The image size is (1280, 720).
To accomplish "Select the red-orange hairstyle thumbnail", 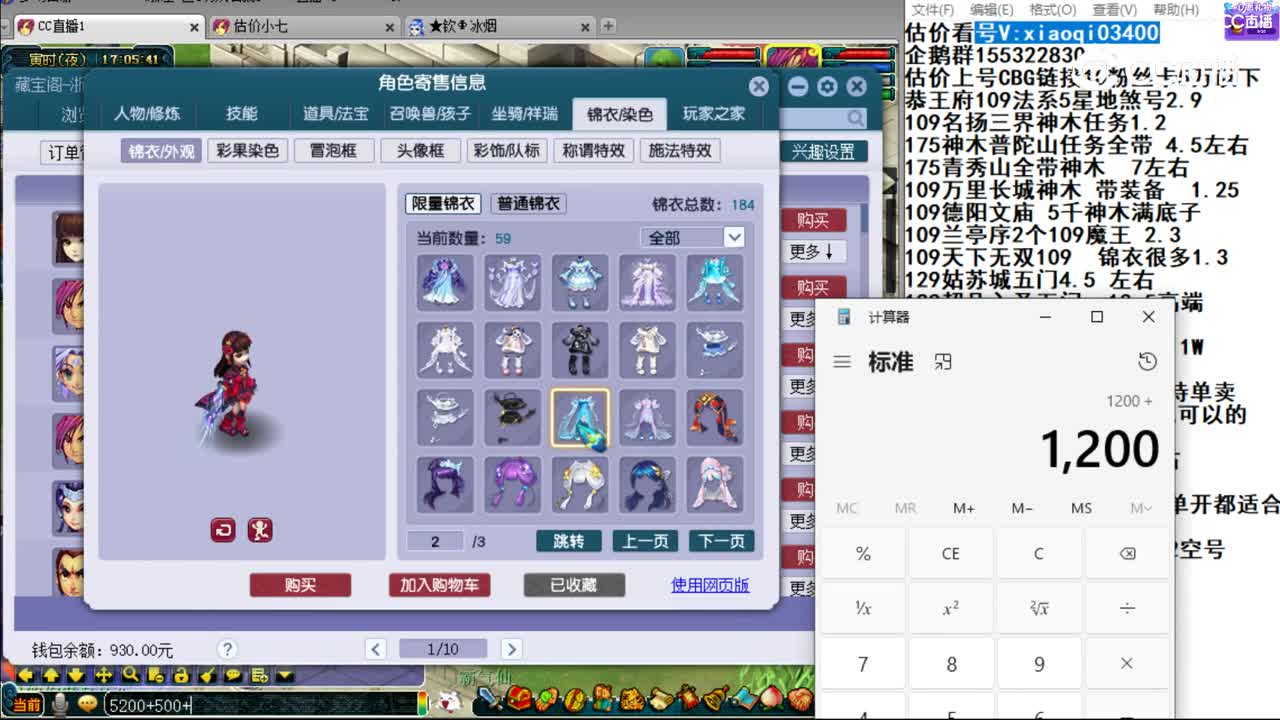I will (714, 418).
